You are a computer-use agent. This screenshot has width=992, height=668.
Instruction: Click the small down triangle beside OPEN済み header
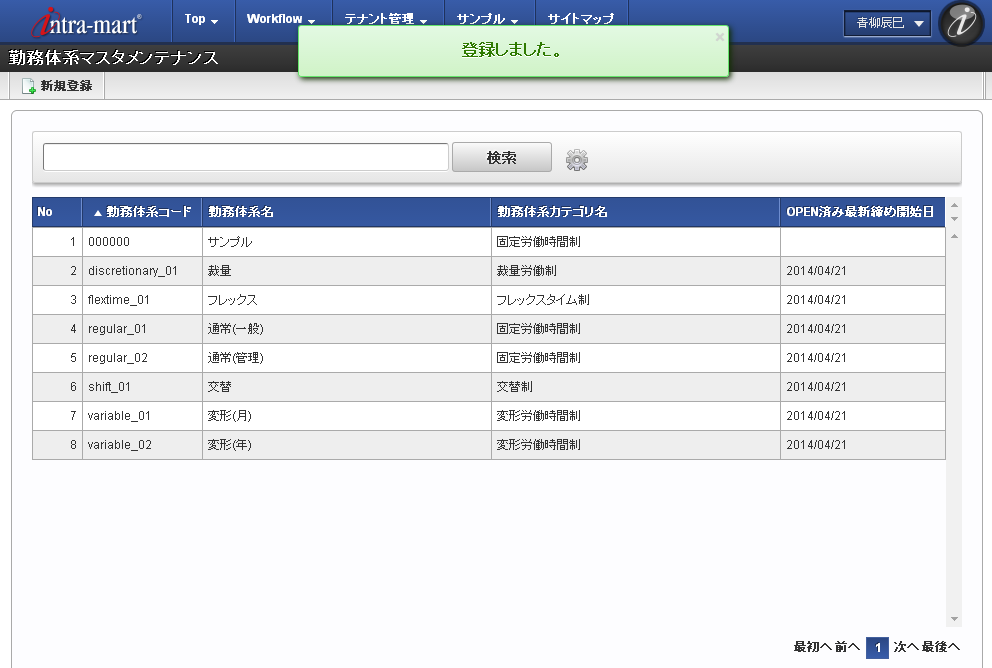[x=954, y=219]
